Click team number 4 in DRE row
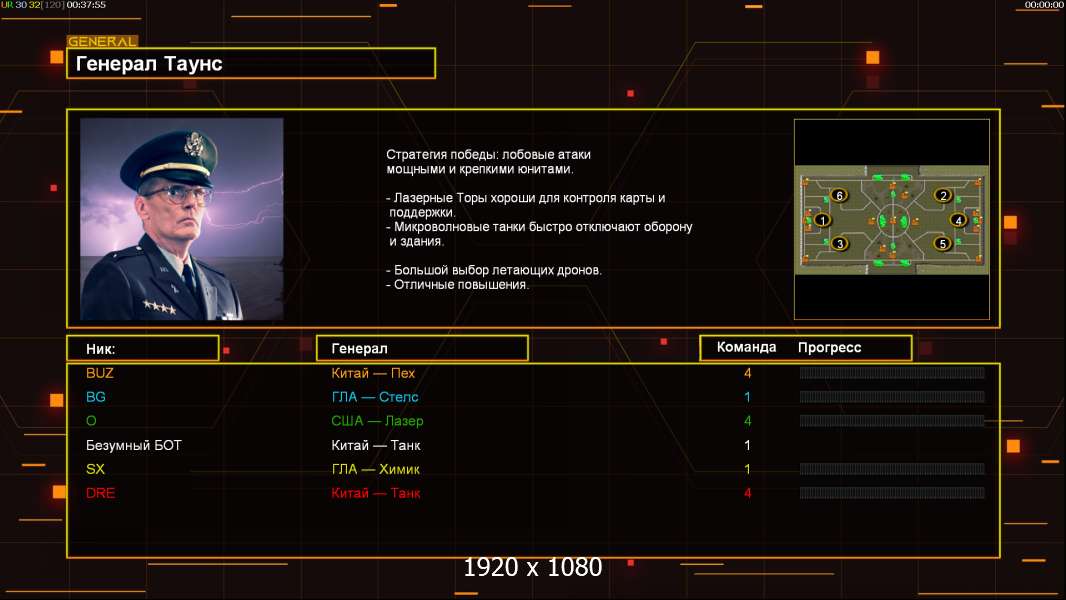This screenshot has width=1066, height=600. [747, 493]
